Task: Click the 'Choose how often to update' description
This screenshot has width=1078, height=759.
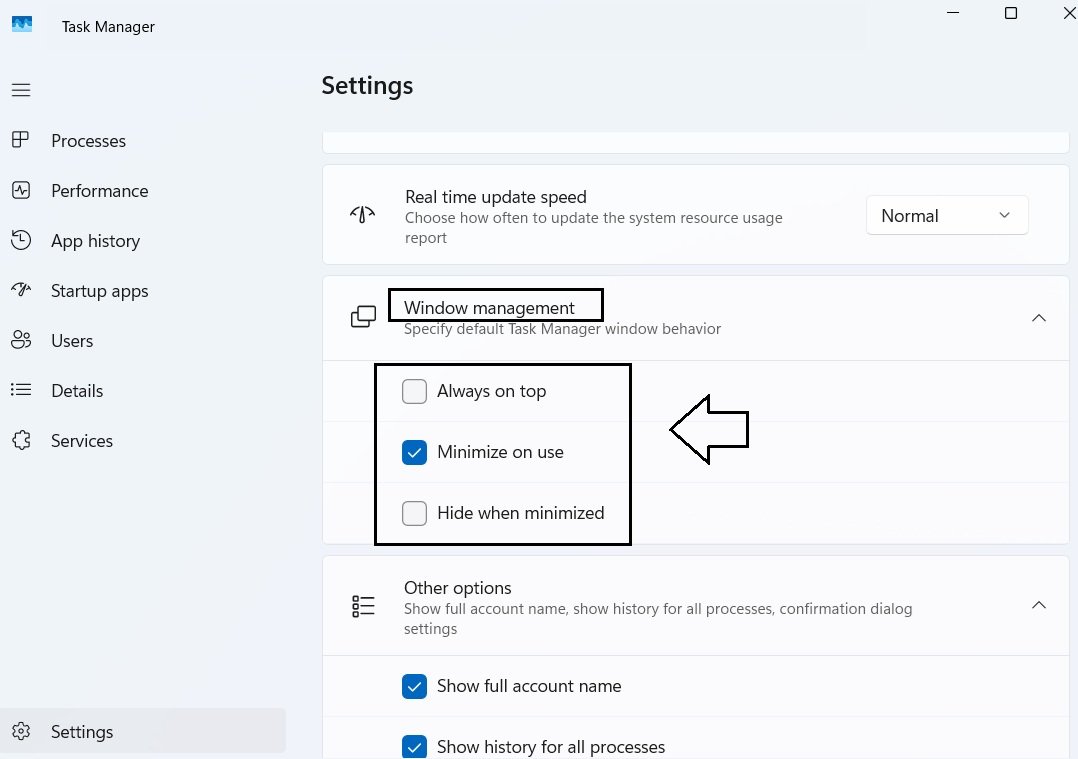Action: coord(593,228)
